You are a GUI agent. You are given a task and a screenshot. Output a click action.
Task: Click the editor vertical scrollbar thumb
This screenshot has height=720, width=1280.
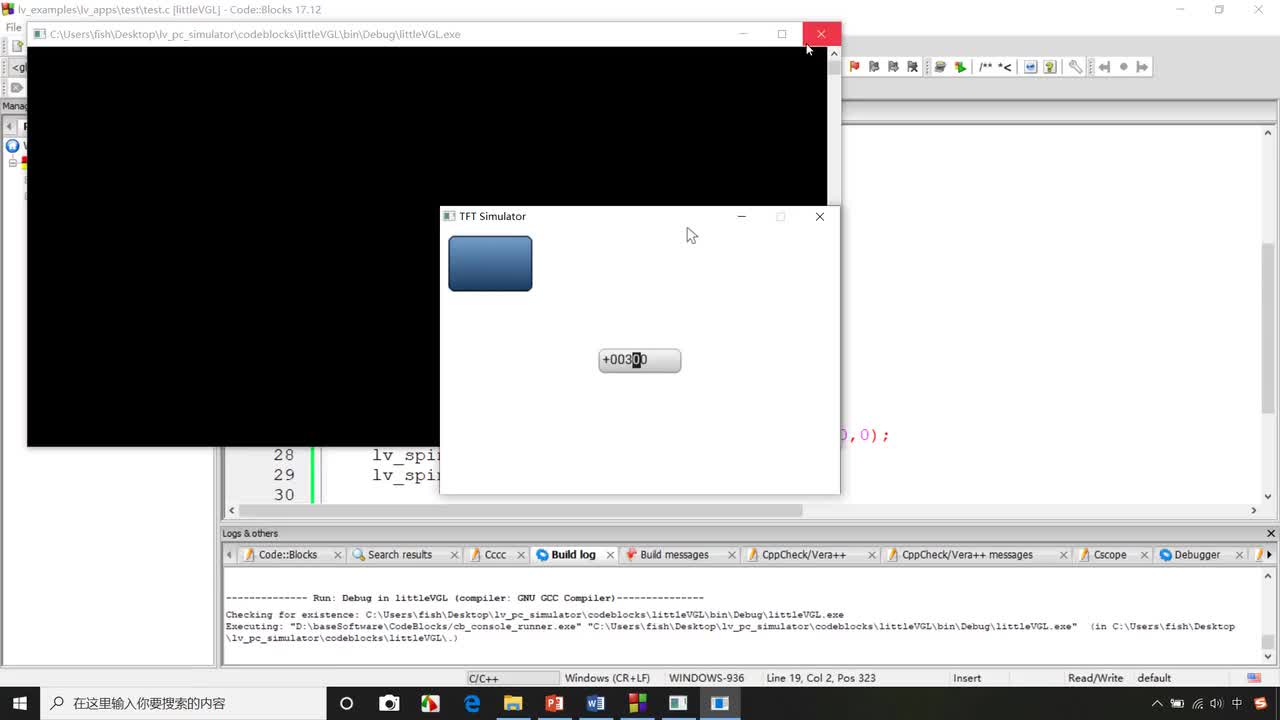click(1268, 327)
